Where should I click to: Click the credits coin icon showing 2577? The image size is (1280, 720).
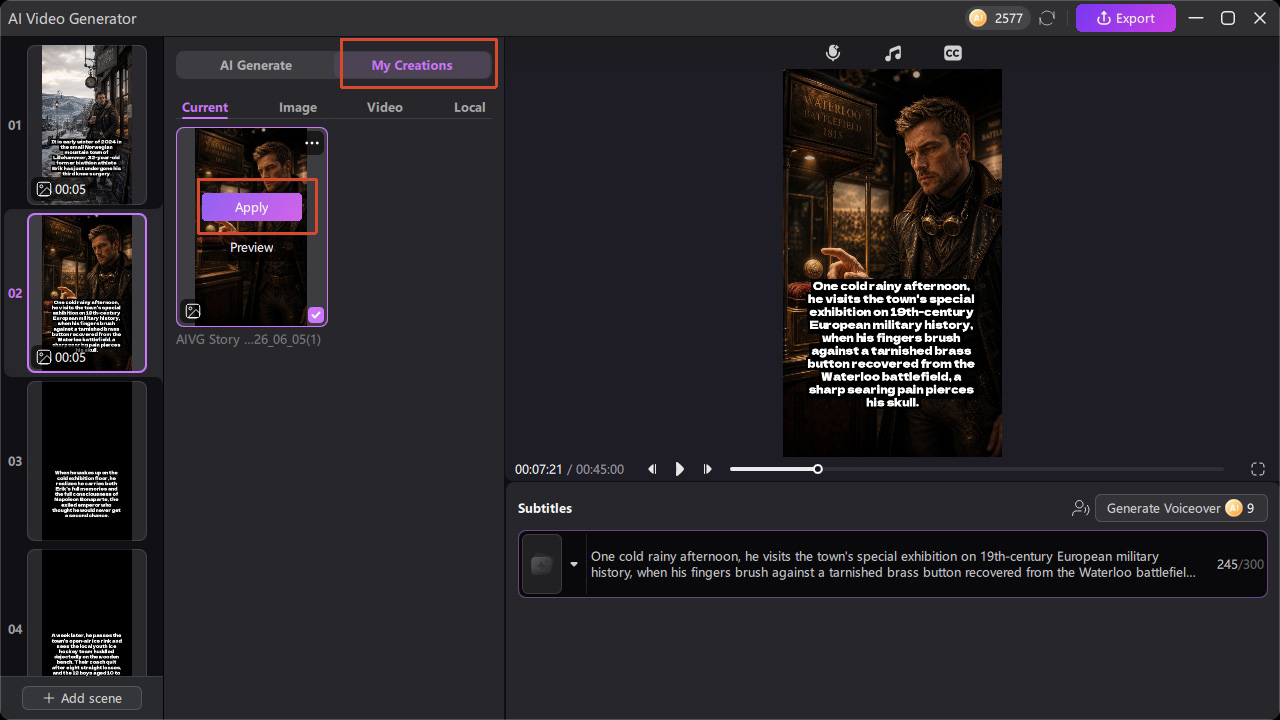(978, 18)
